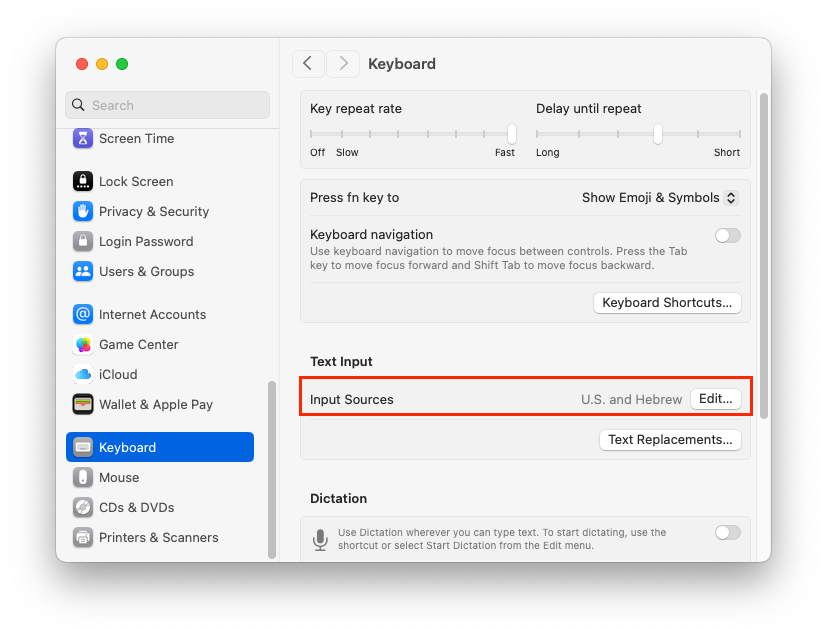Edit the Input Sources list
The image size is (827, 636).
[x=716, y=399]
